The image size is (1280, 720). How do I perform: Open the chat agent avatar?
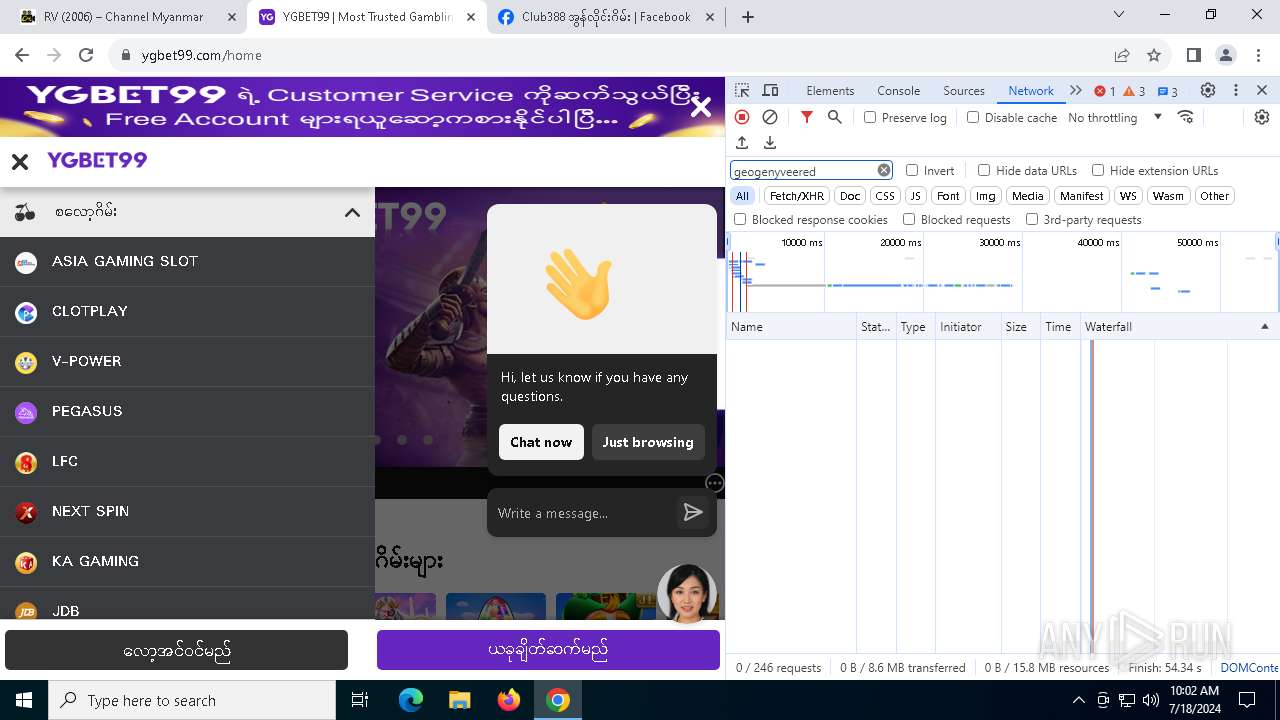point(687,593)
